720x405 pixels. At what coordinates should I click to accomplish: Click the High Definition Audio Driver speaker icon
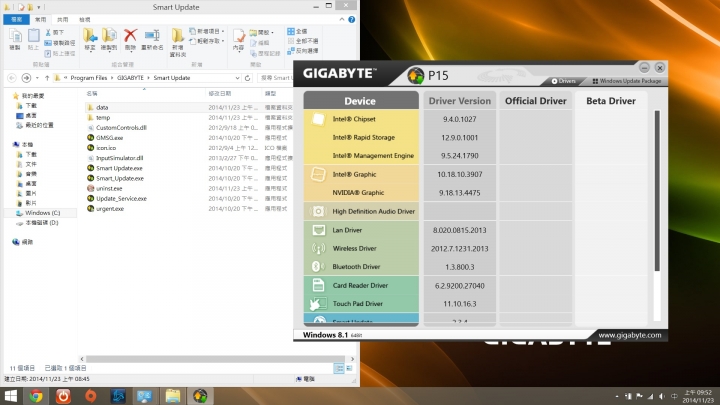click(318, 211)
